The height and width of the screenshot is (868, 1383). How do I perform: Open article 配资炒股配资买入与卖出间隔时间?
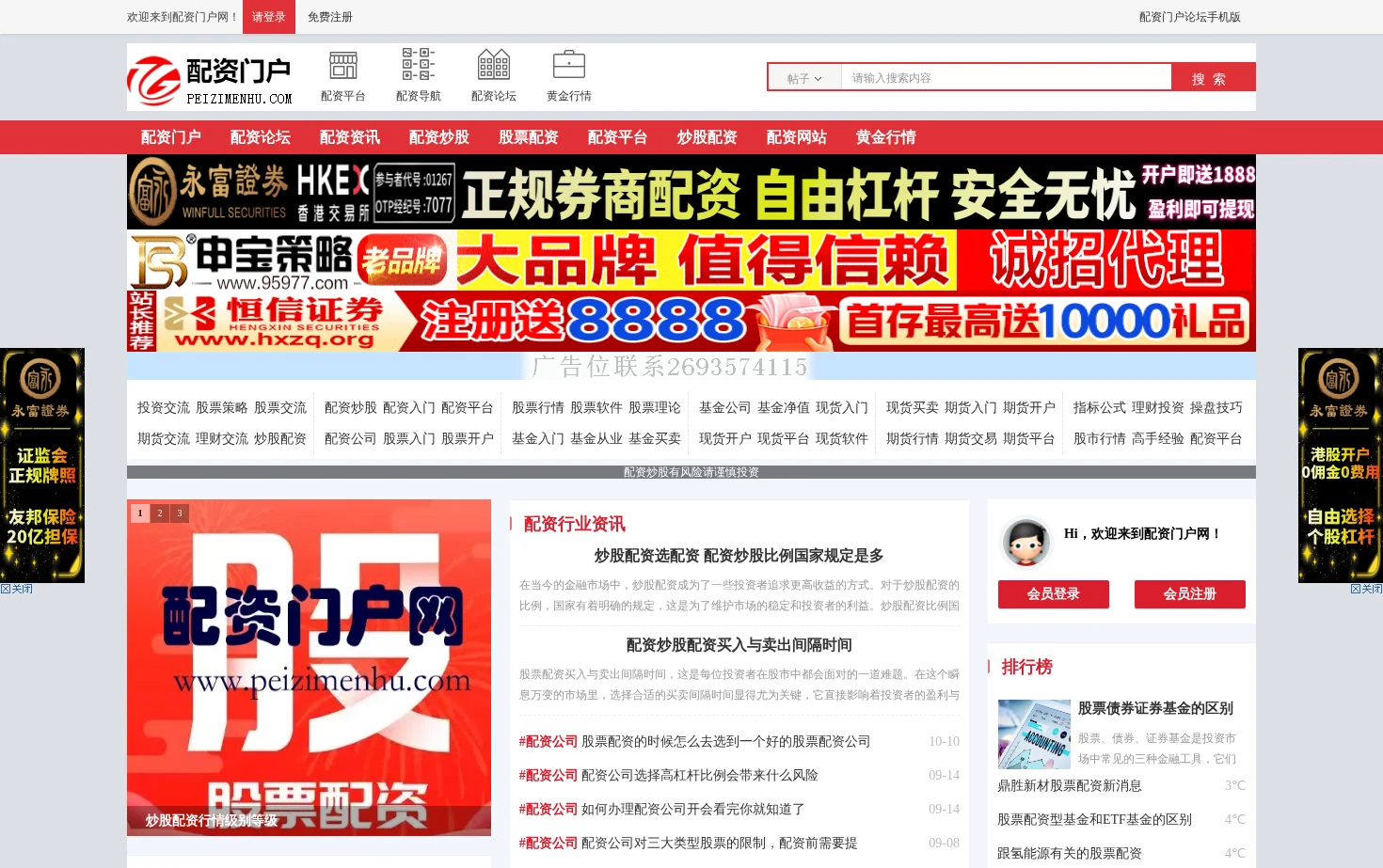[739, 645]
